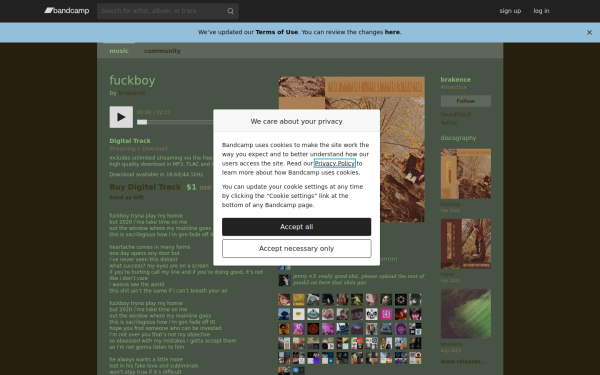The image size is (600, 375).
Task: Click the track progress slider handle
Action: (x=142, y=122)
